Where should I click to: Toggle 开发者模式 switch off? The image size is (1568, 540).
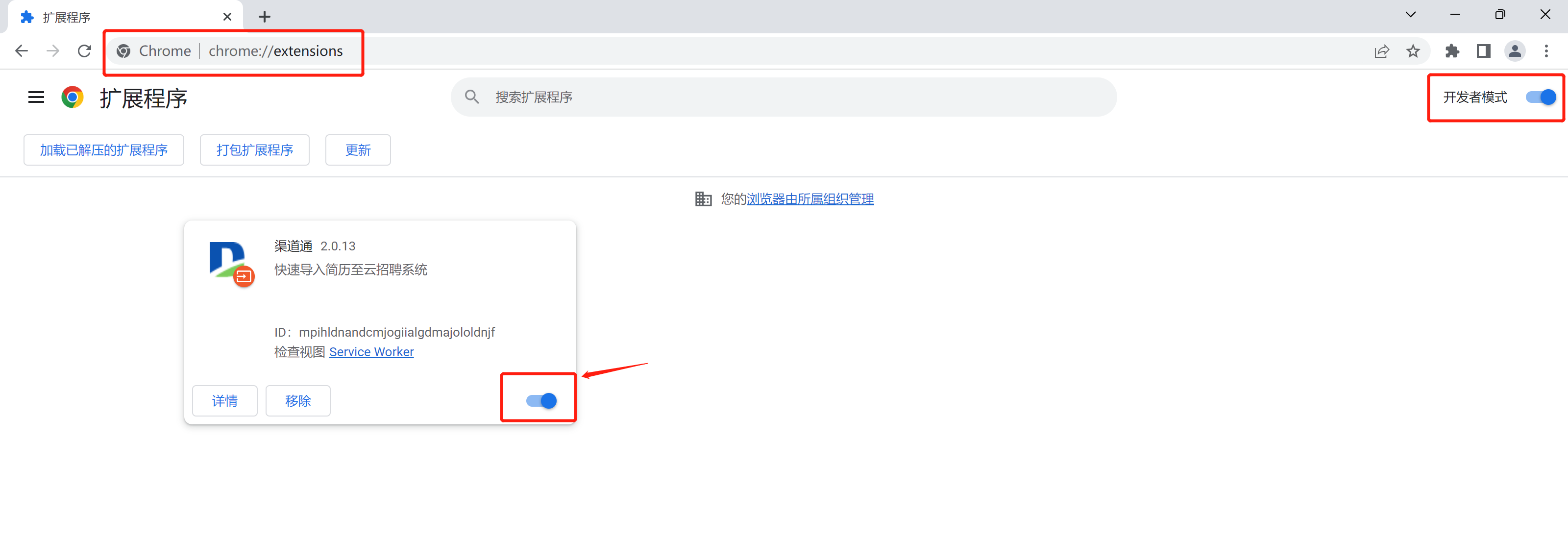click(x=1541, y=98)
